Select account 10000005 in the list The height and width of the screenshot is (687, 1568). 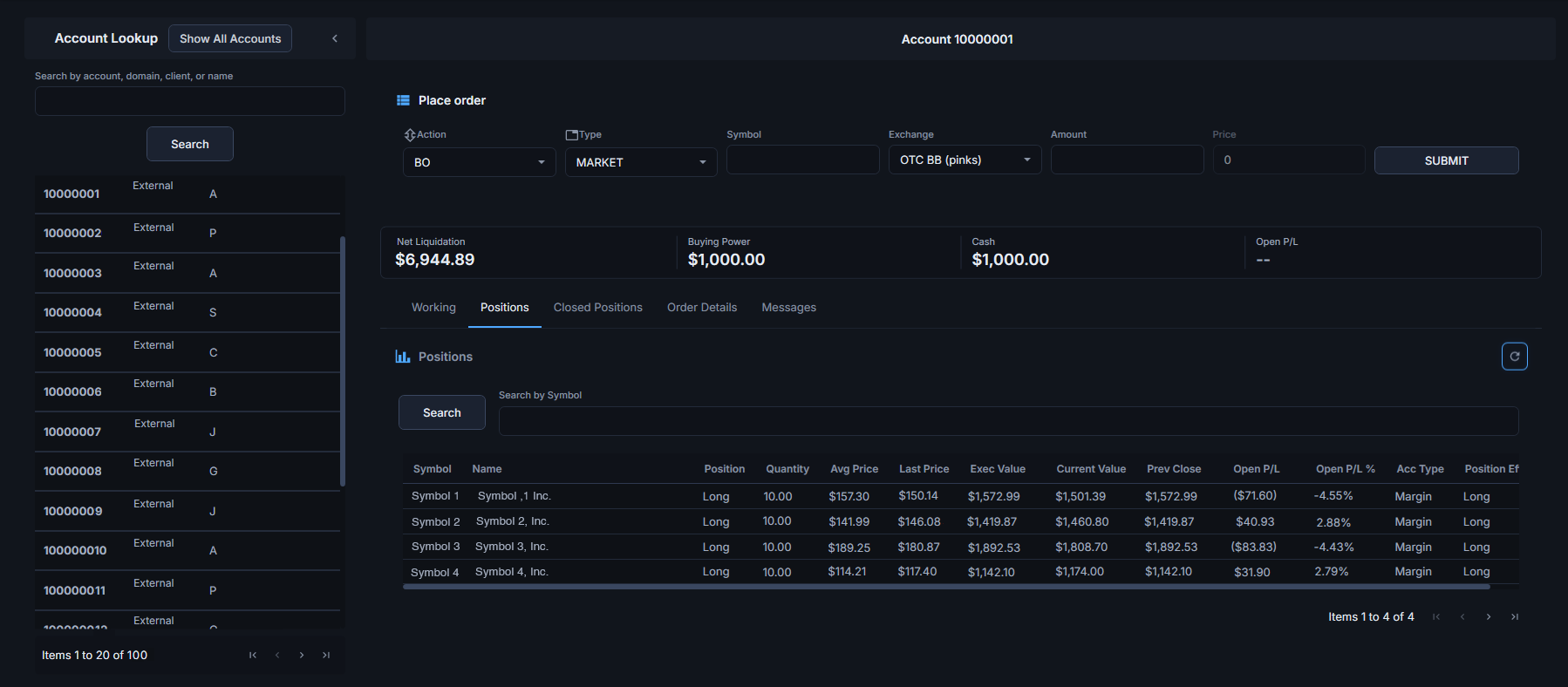point(187,352)
